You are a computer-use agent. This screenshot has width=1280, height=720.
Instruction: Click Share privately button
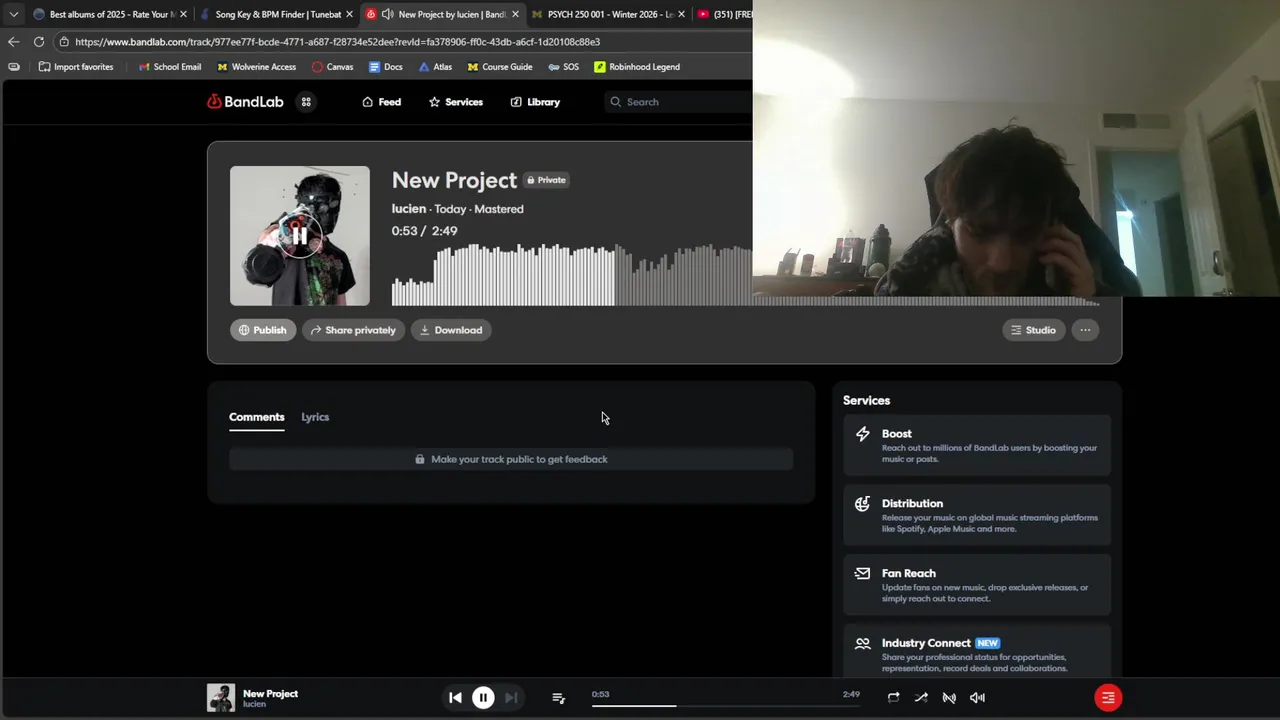pyautogui.click(x=353, y=330)
